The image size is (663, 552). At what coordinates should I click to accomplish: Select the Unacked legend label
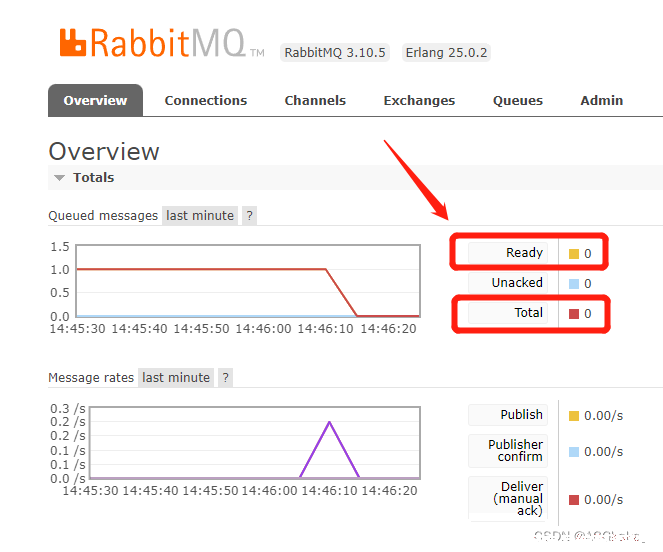point(508,283)
